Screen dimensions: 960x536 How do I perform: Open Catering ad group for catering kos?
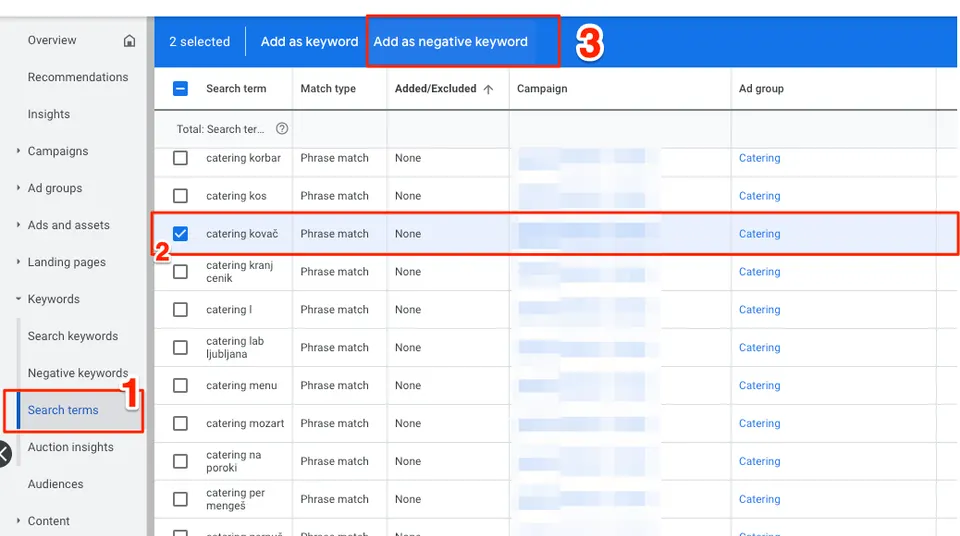pyautogui.click(x=759, y=196)
